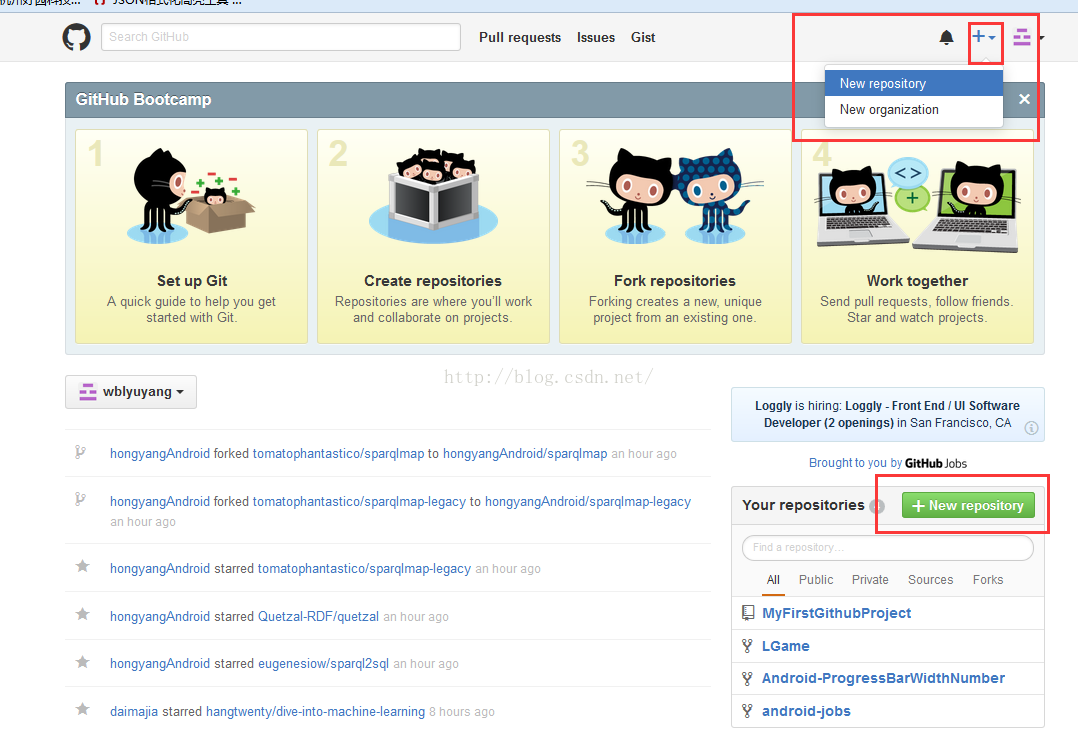Screen dimensions: 1078x732
Task: Open the Work together card
Action: [x=917, y=236]
